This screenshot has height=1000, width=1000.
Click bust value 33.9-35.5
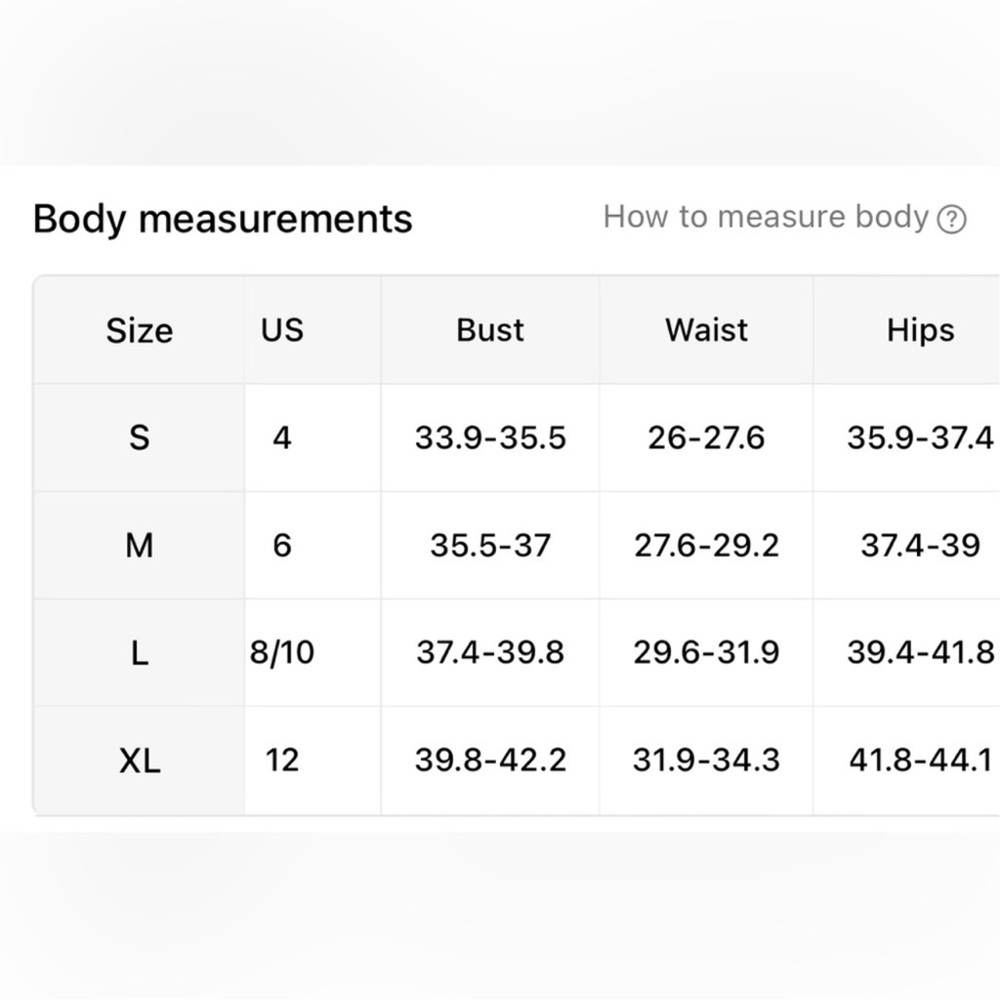tap(490, 438)
